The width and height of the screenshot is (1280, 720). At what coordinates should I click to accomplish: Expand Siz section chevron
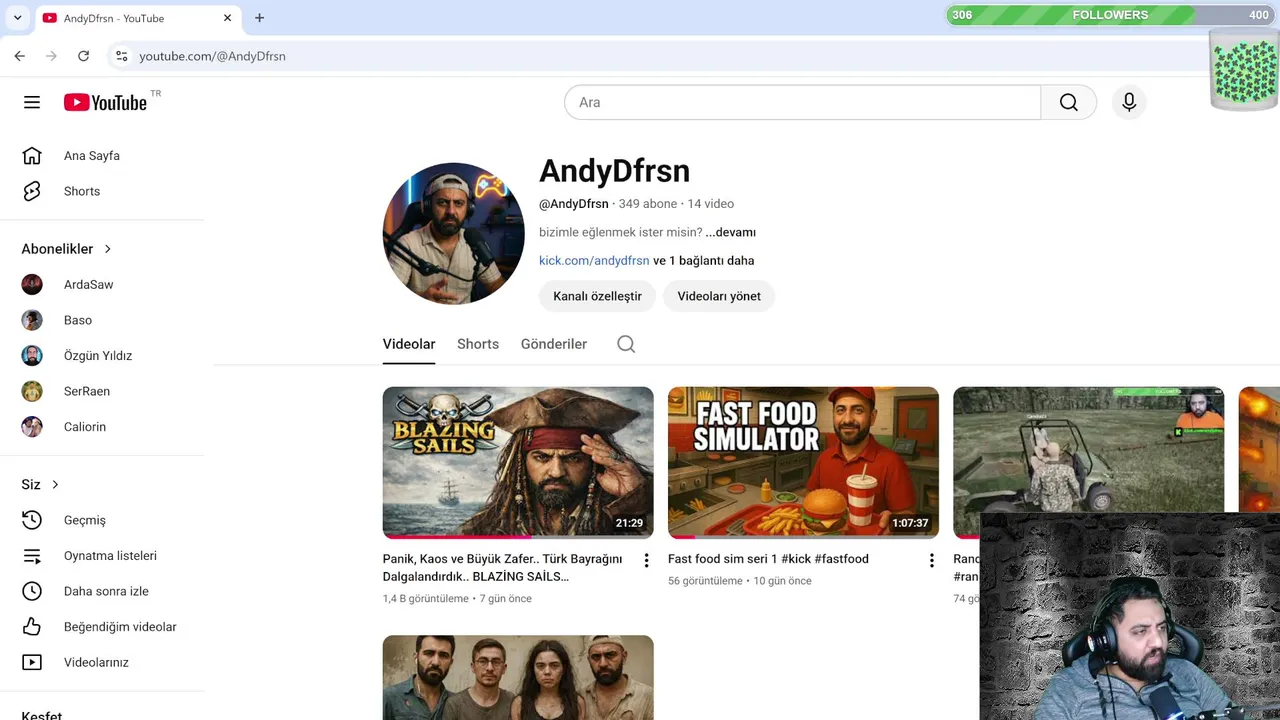(x=55, y=485)
